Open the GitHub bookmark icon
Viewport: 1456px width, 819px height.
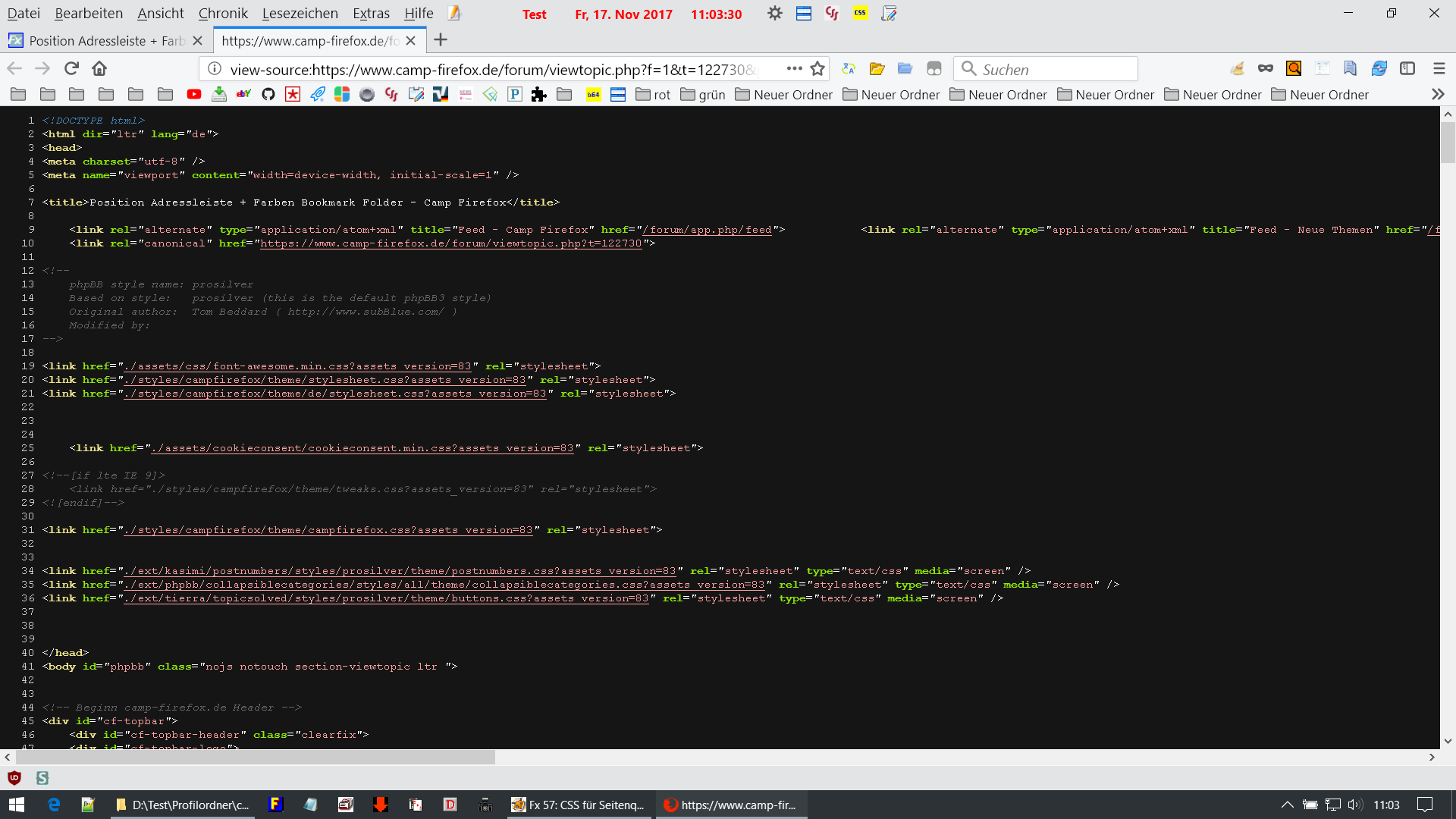[268, 95]
